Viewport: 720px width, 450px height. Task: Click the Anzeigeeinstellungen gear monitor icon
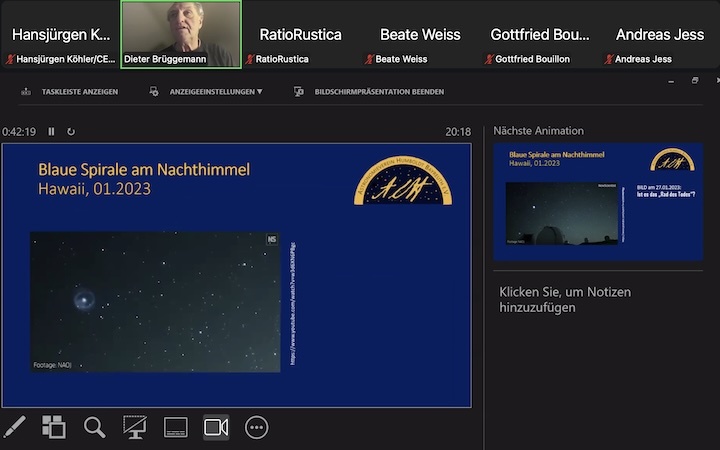tap(154, 91)
